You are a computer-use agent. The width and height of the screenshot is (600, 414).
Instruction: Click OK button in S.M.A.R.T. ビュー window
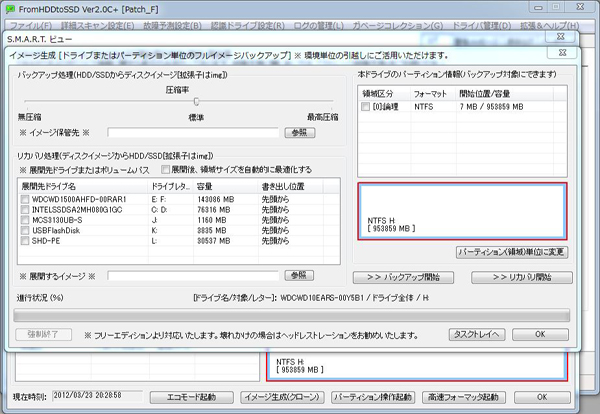coord(542,397)
